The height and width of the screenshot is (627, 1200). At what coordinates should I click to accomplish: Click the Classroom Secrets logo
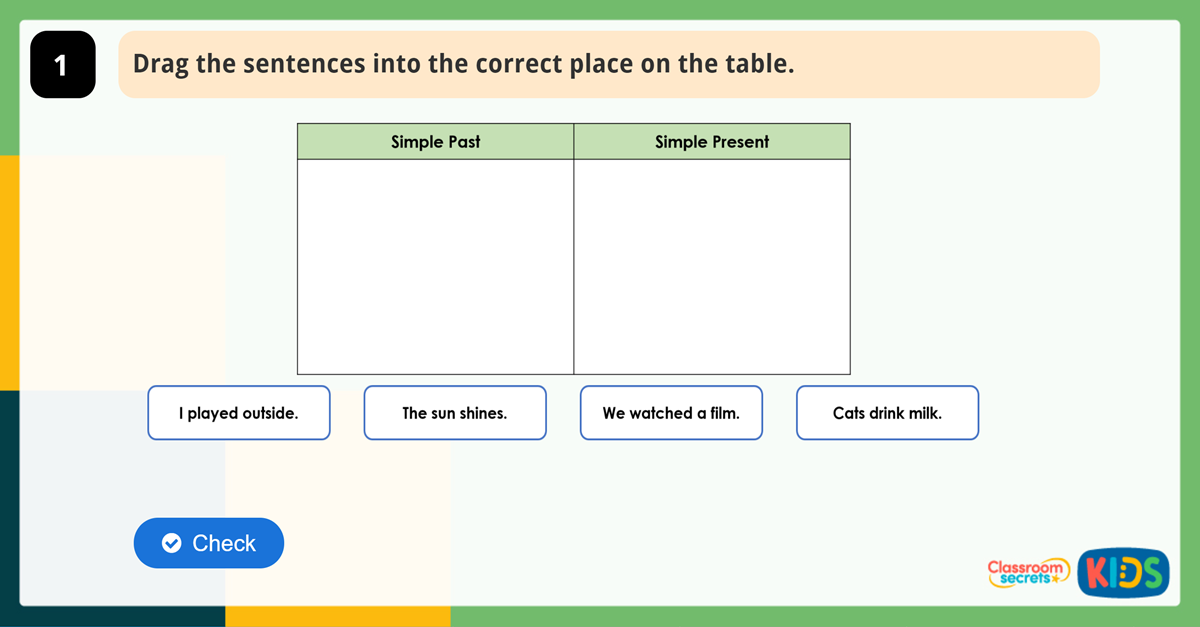point(1028,573)
